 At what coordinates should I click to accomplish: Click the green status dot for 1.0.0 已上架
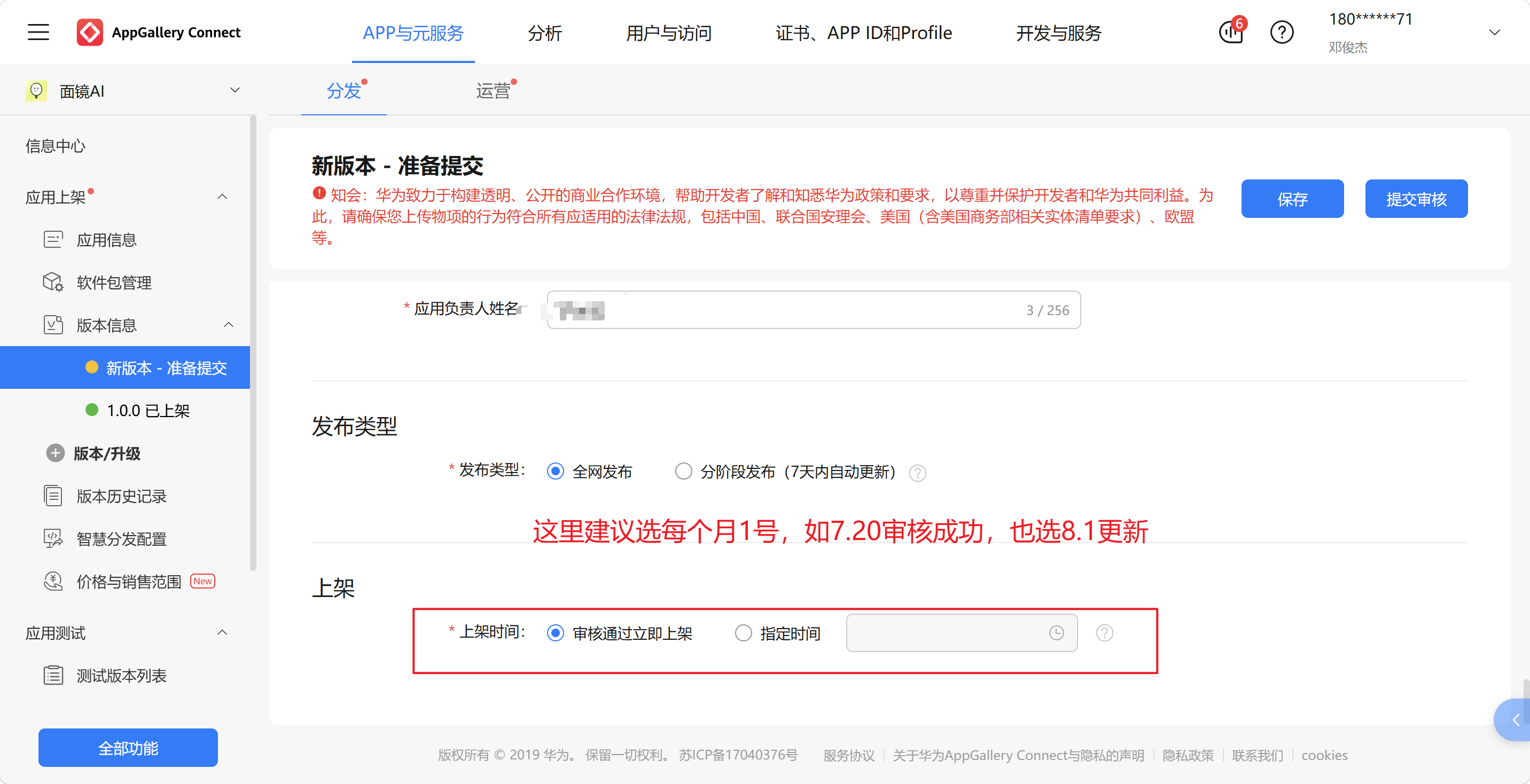pos(91,410)
